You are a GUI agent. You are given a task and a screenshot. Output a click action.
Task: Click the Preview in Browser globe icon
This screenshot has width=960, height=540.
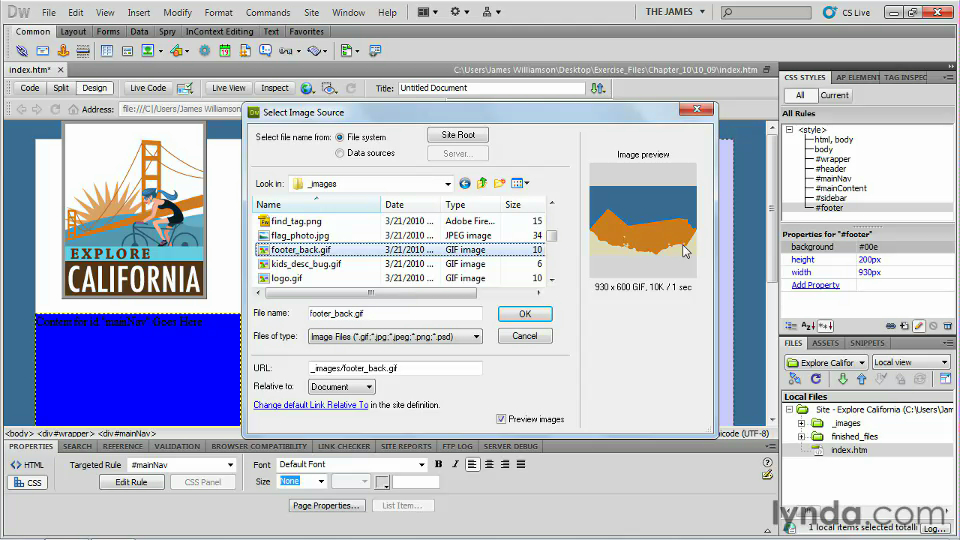(307, 88)
